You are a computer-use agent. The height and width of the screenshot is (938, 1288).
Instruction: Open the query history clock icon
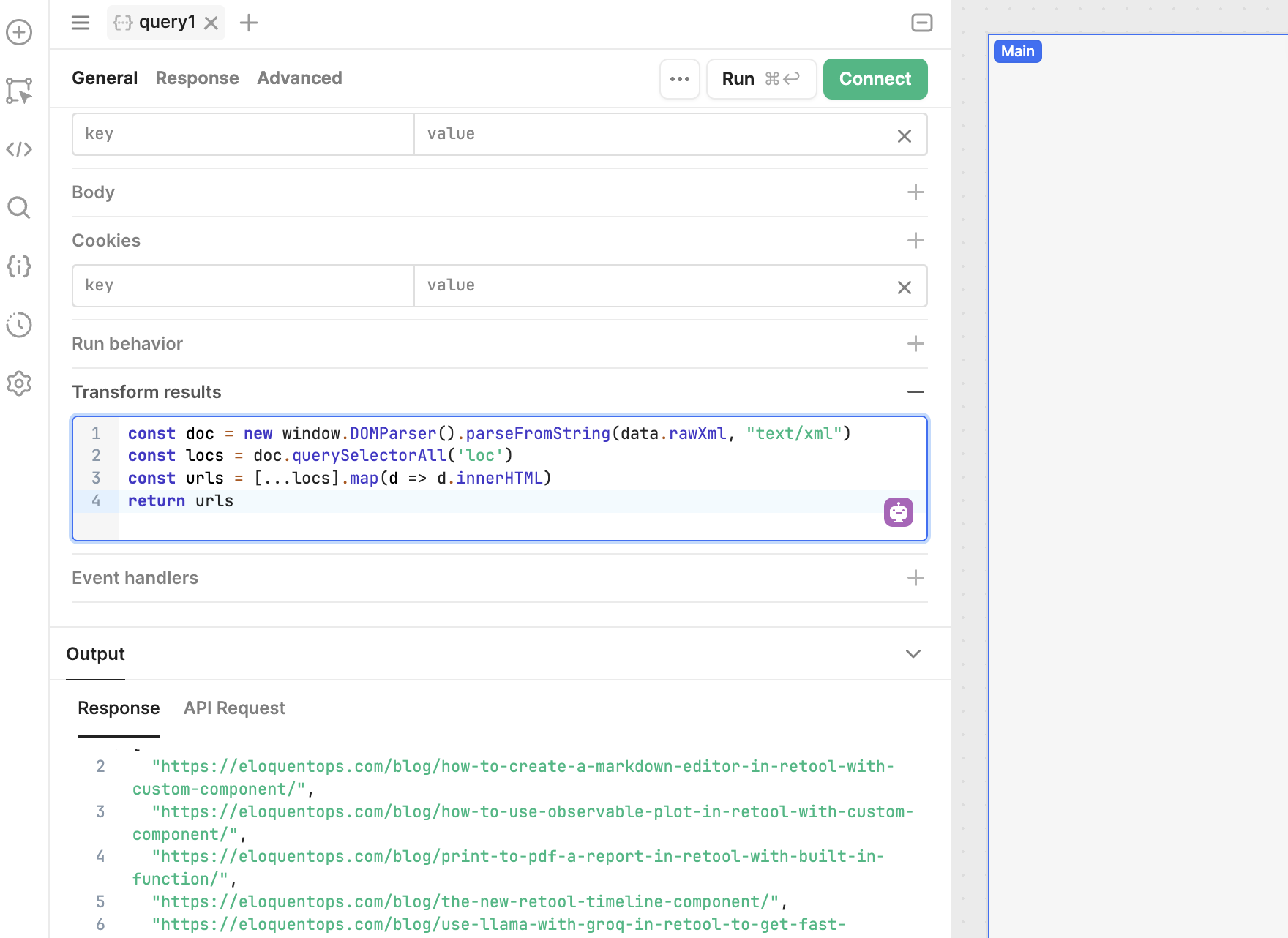(19, 326)
